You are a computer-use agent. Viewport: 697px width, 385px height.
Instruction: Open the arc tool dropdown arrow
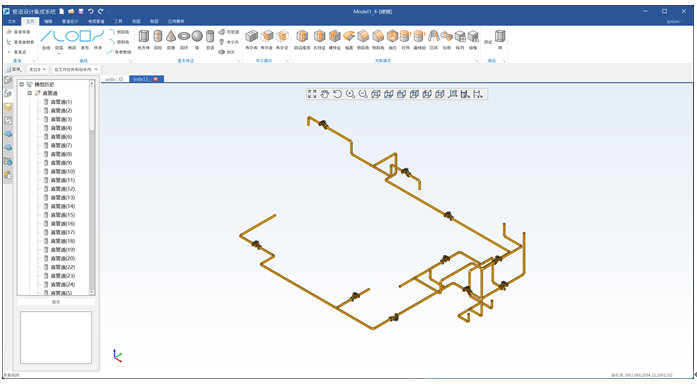click(x=59, y=53)
